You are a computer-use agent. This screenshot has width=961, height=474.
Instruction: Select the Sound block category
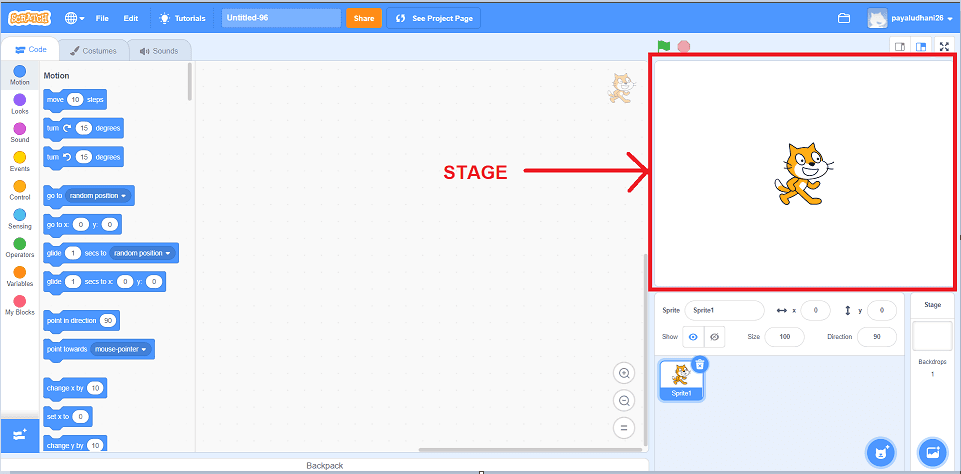pos(20,133)
